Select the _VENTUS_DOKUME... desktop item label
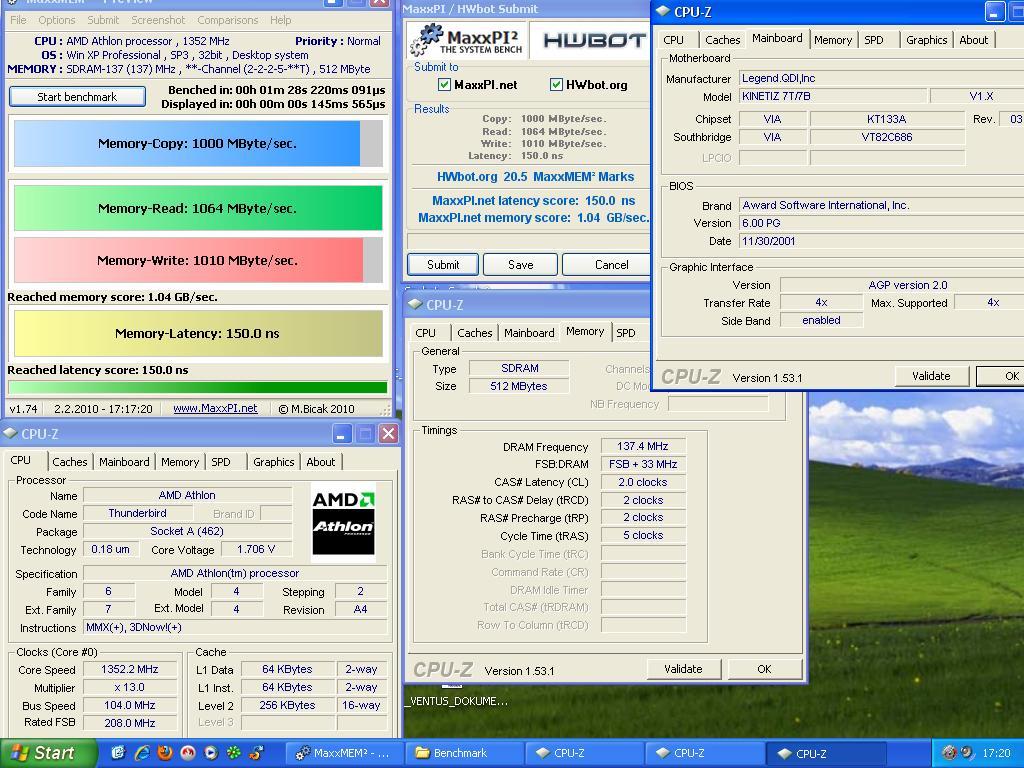This screenshot has height=768, width=1024. pos(456,701)
